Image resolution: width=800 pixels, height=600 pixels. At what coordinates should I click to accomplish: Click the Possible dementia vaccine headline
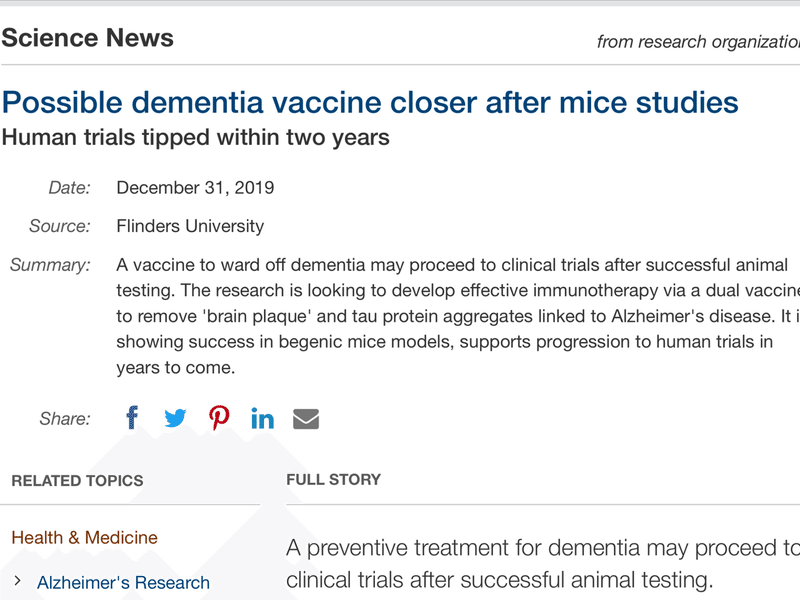370,102
